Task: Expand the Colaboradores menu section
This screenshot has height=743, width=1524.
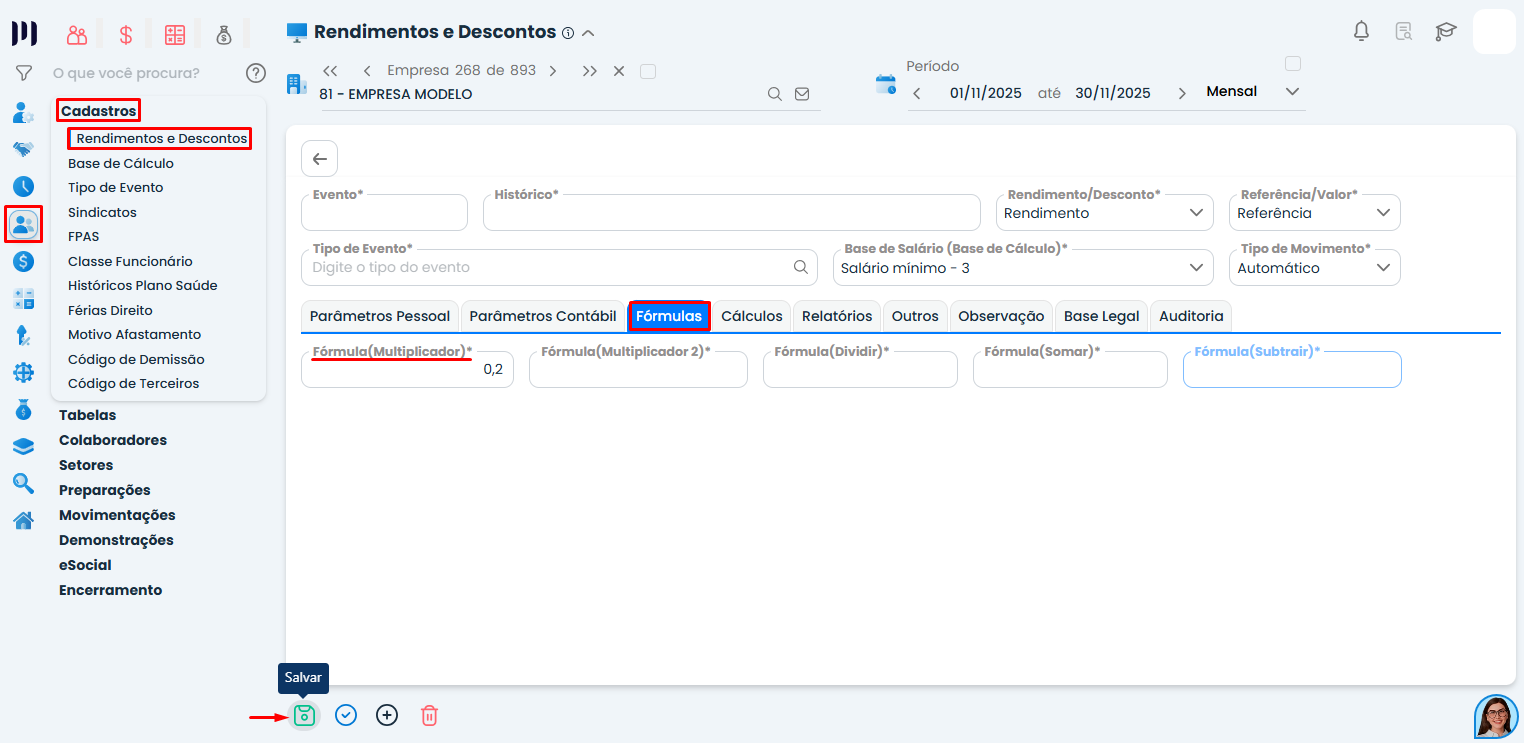Action: (x=113, y=440)
